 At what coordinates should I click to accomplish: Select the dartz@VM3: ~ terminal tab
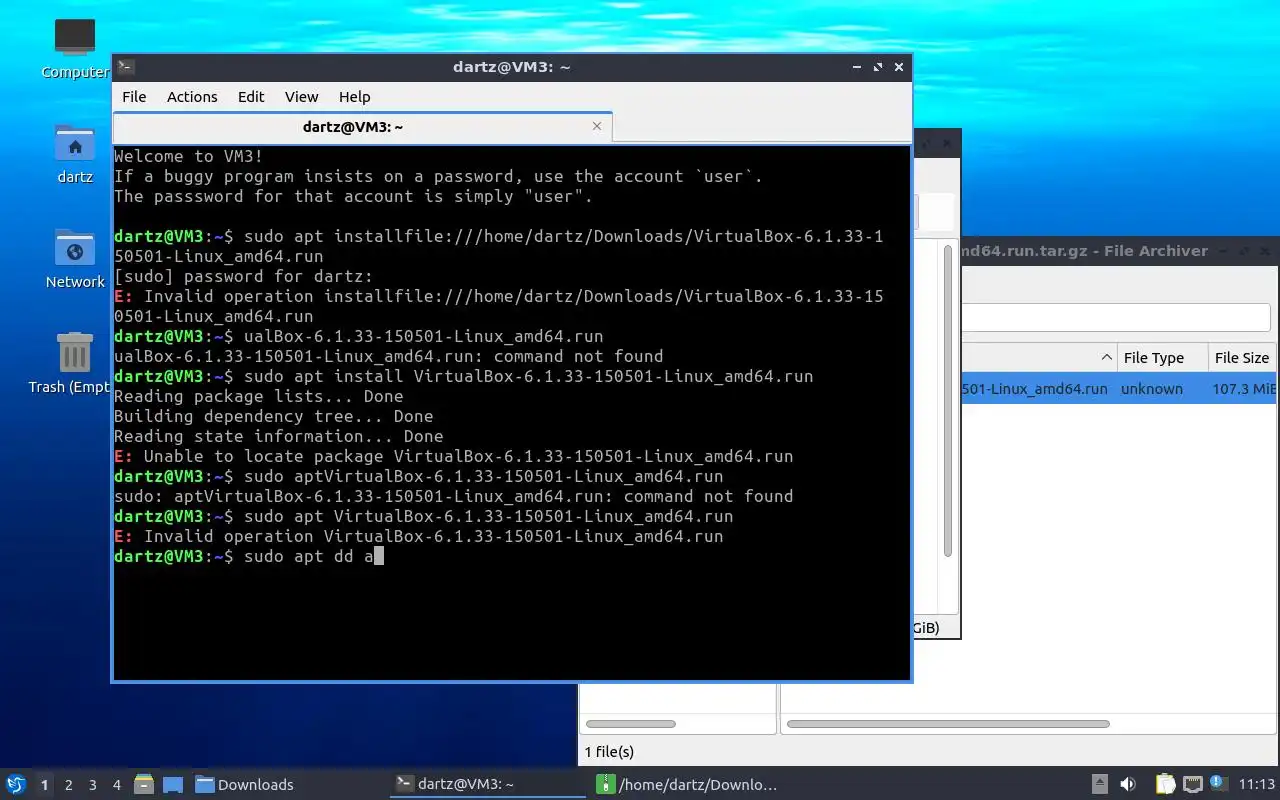352,127
